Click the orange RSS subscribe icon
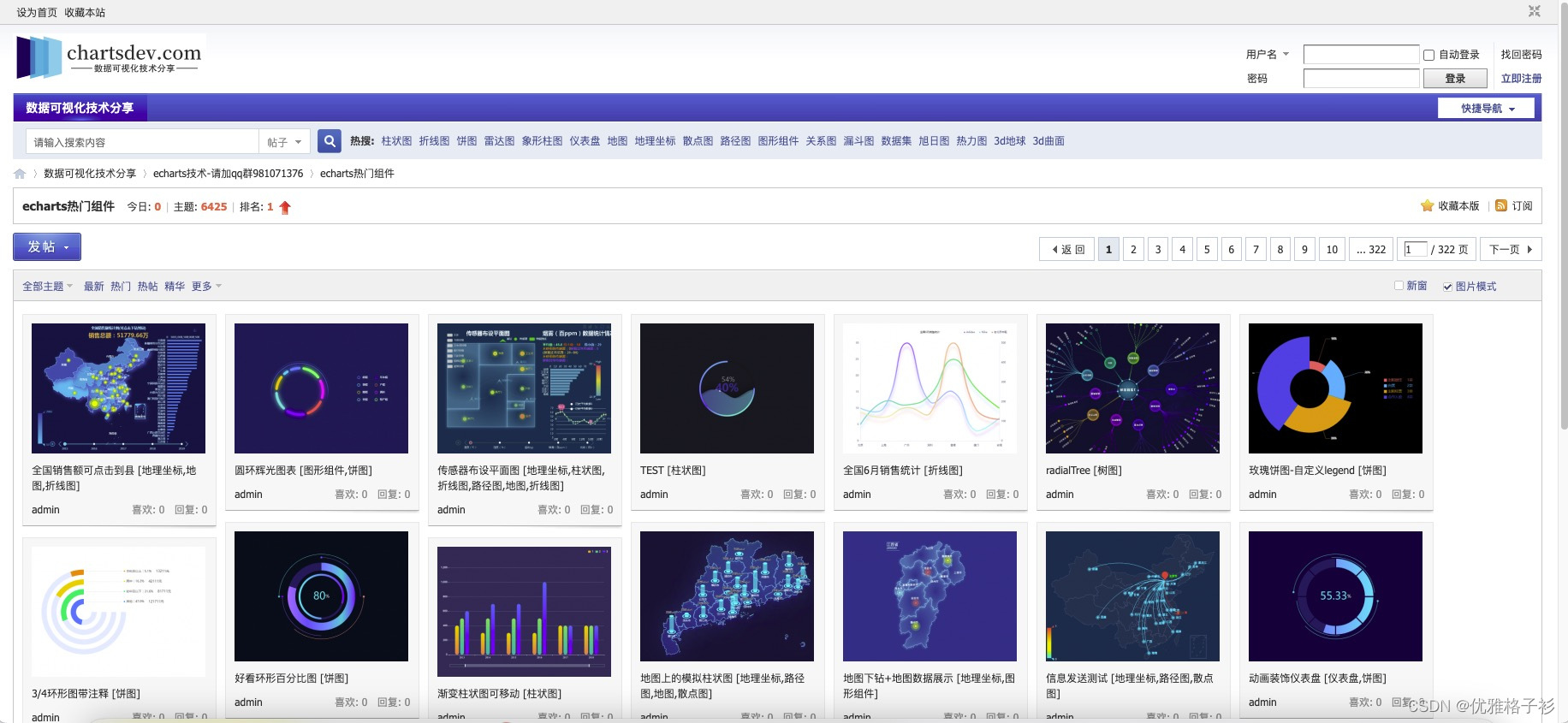 coord(1501,205)
